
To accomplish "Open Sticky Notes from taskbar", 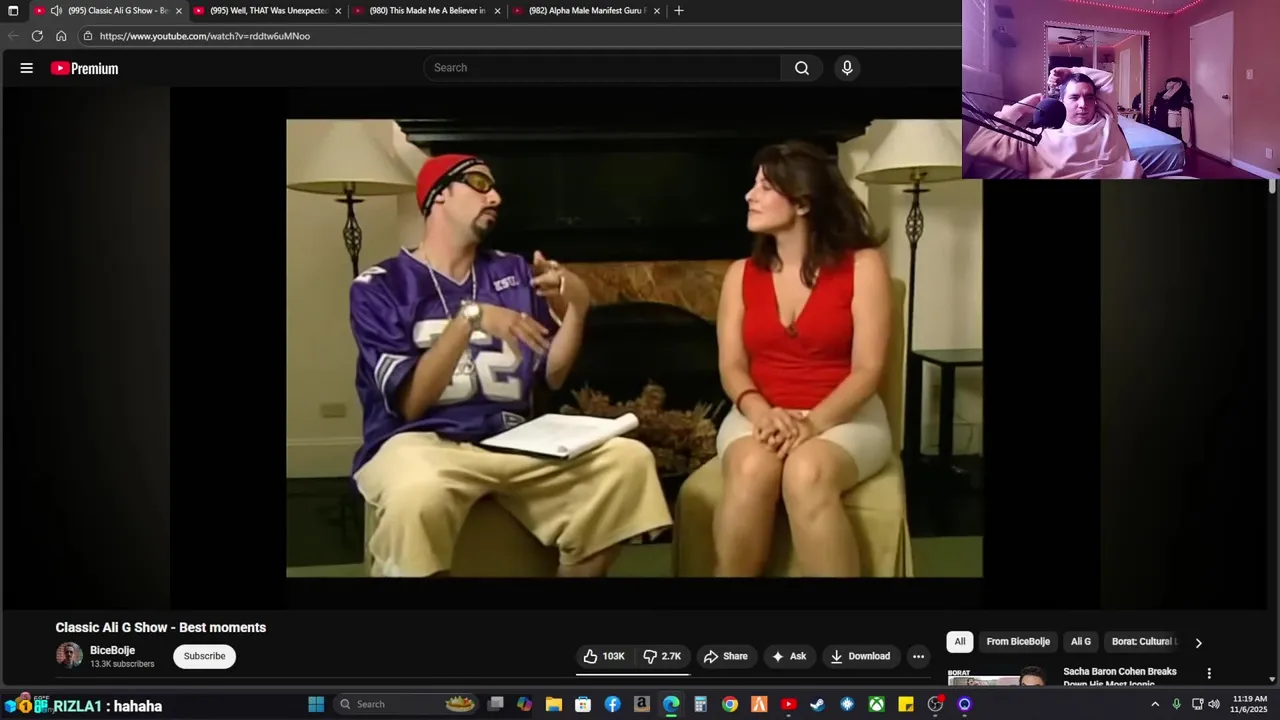I will 906,704.
